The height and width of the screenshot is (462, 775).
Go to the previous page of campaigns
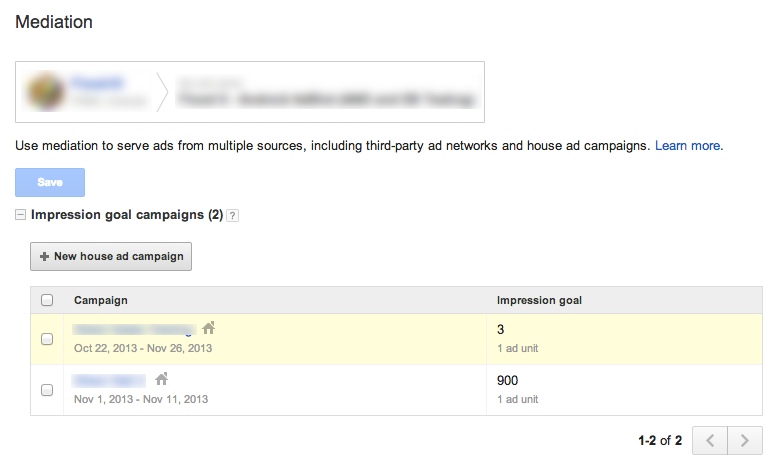click(709, 439)
